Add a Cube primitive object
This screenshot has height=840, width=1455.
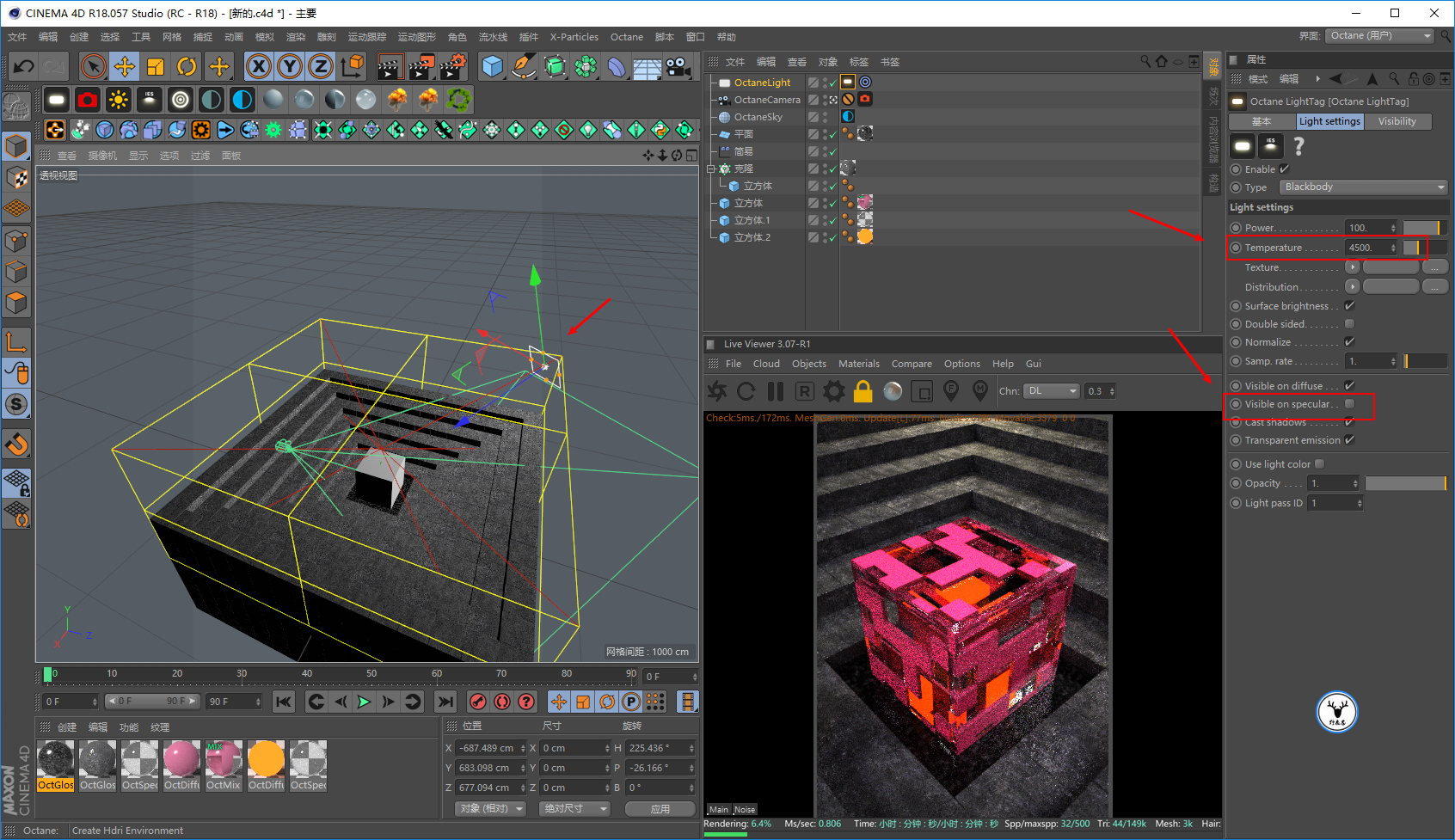tap(493, 66)
